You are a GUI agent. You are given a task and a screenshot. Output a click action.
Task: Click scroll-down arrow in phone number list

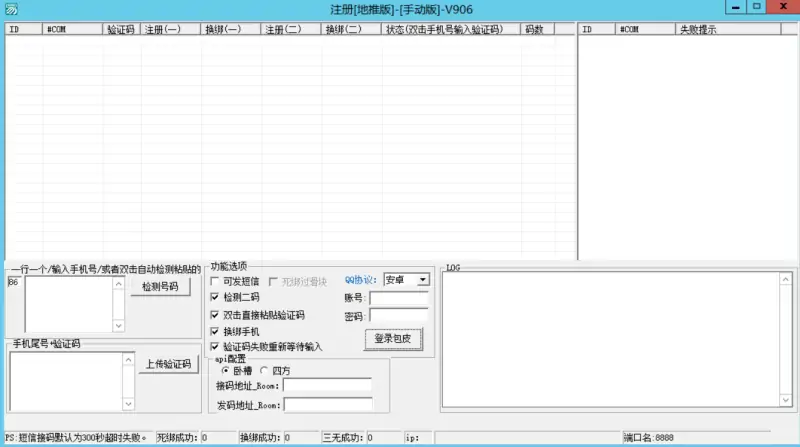point(118,325)
